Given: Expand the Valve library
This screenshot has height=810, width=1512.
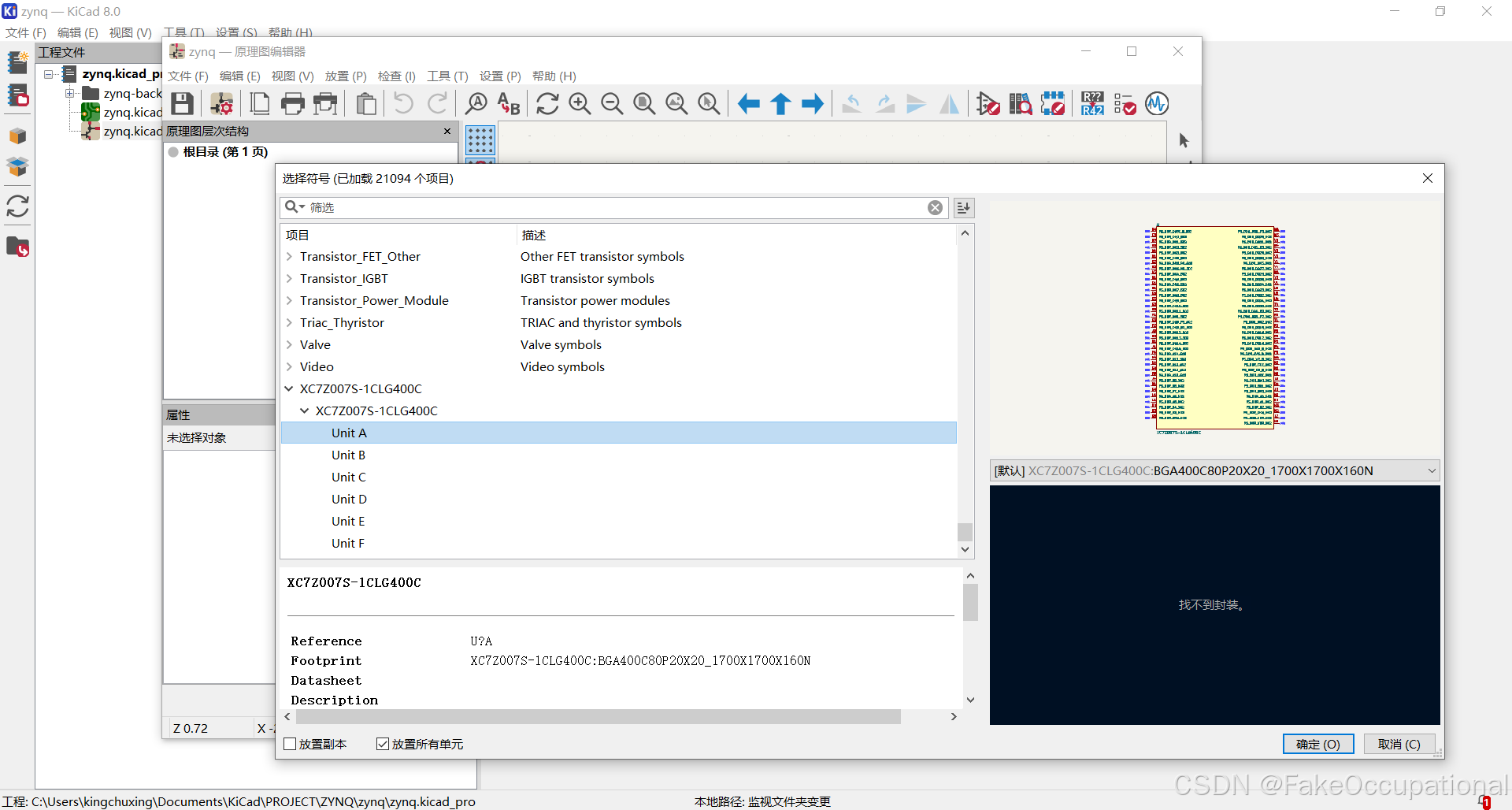Looking at the screenshot, I should click(x=289, y=345).
